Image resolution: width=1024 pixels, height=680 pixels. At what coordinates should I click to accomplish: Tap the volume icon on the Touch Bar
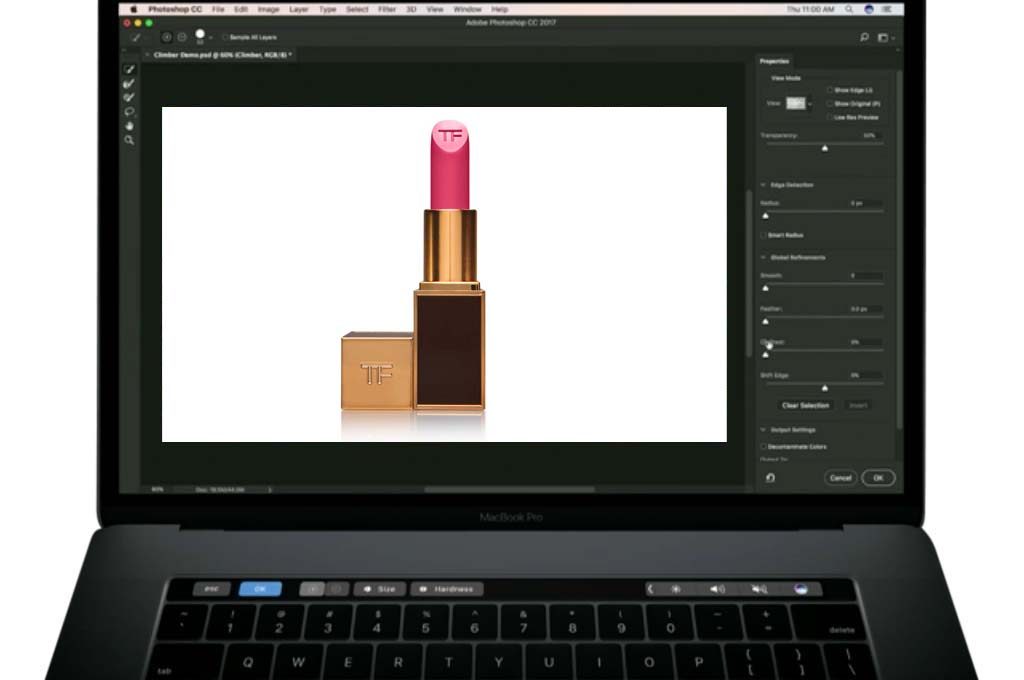717,589
